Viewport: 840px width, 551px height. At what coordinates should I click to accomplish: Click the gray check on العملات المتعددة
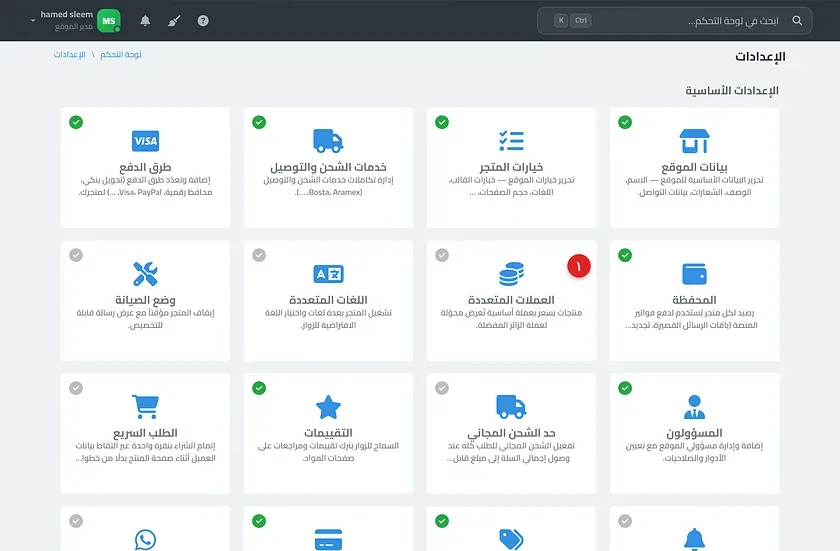coord(442,255)
